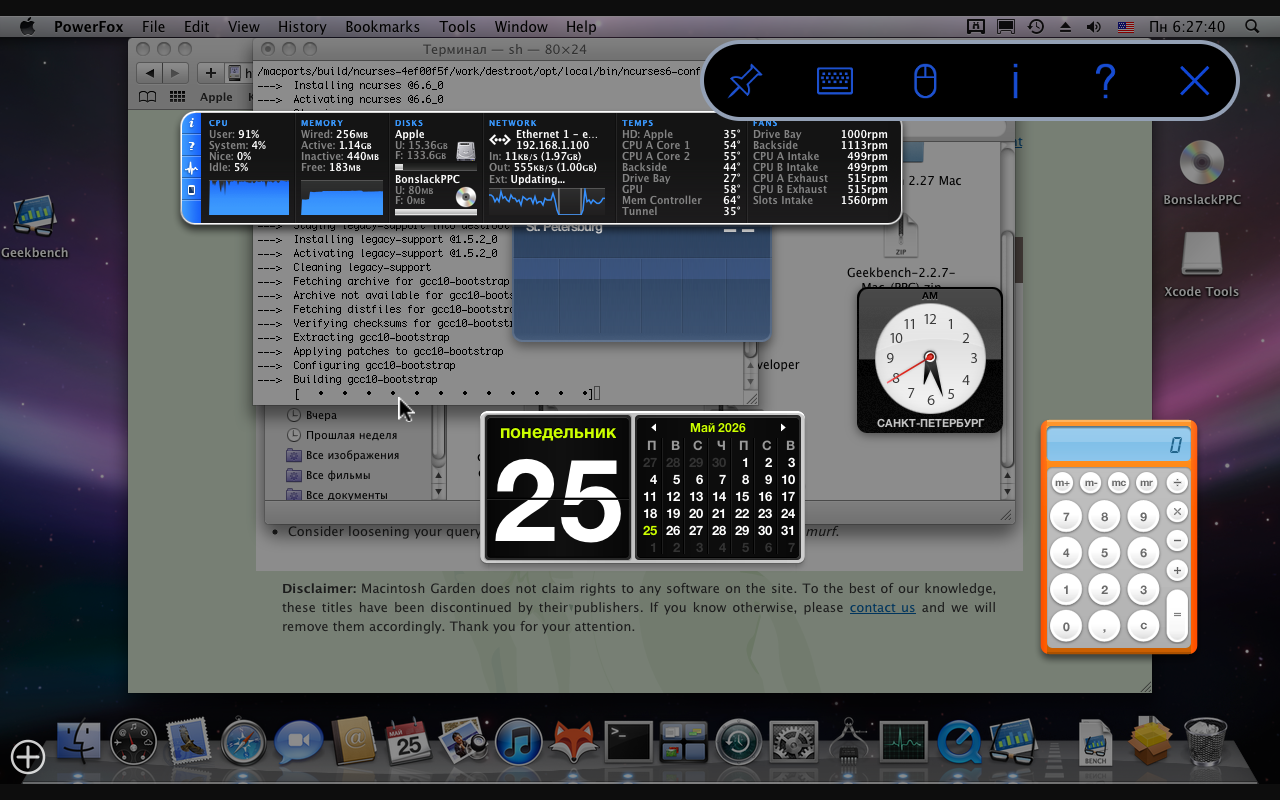The height and width of the screenshot is (800, 1280).
Task: Click the divide key on calculator widget
Action: point(1177,483)
